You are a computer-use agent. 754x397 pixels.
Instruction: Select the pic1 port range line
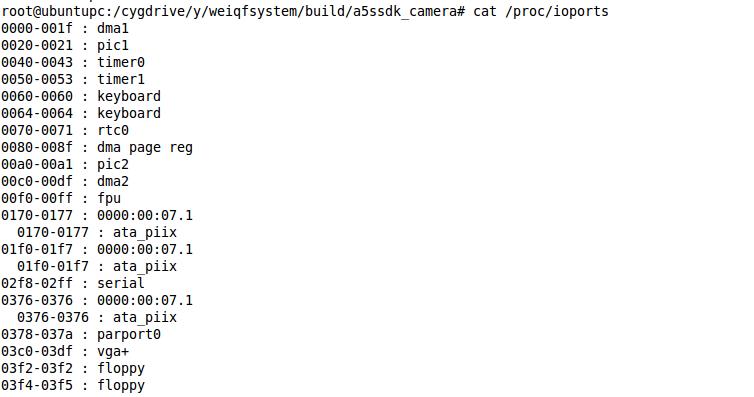point(65,45)
